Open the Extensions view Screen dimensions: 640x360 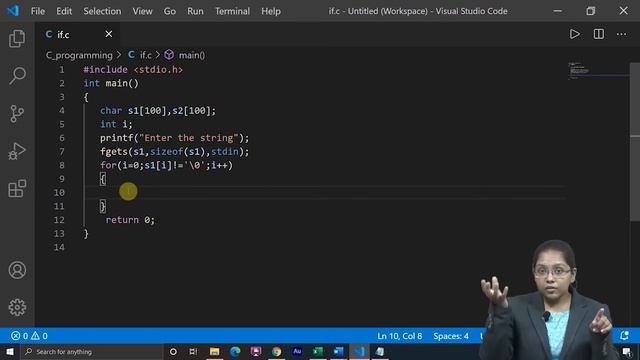click(x=17, y=189)
